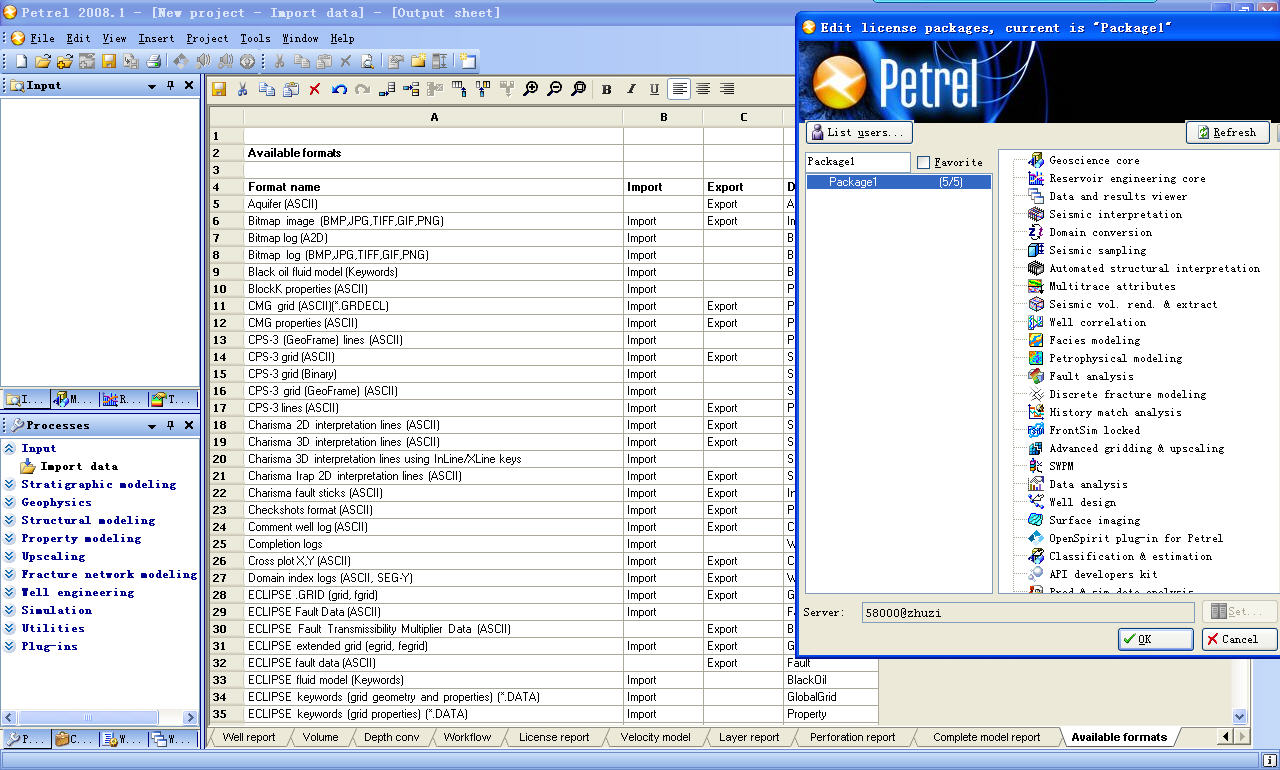
Task: Select right text alignment icon
Action: pos(728,89)
